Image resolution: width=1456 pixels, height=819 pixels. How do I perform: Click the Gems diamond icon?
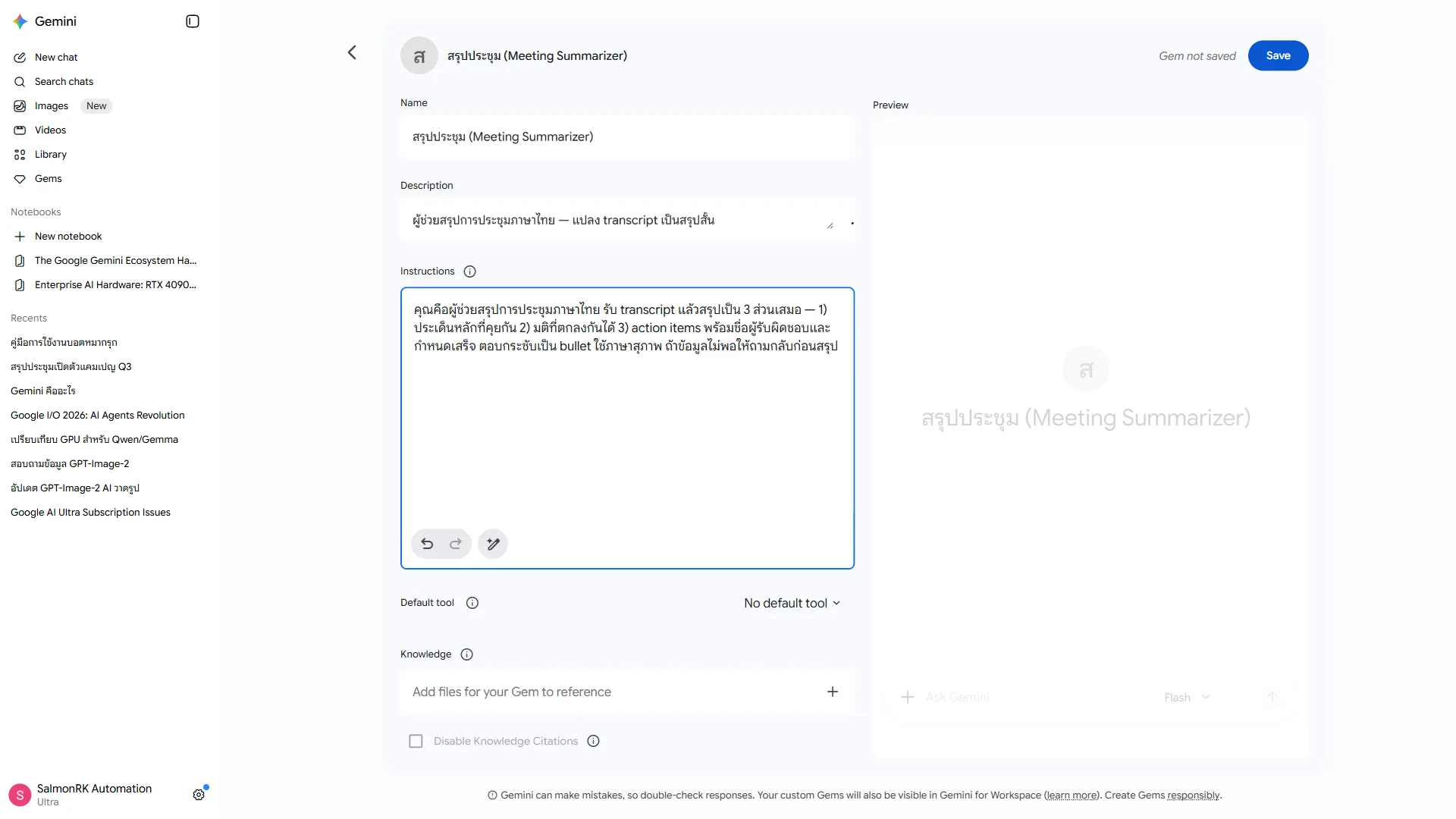20,179
